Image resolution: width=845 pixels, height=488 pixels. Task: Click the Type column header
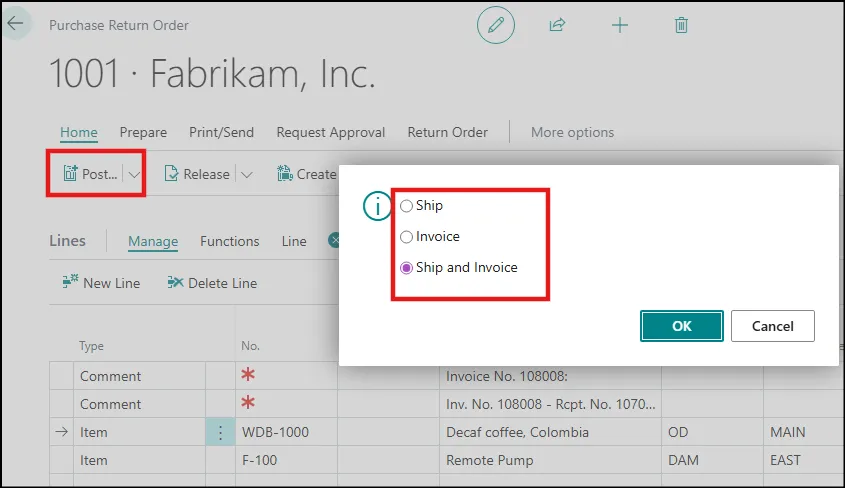click(x=91, y=346)
